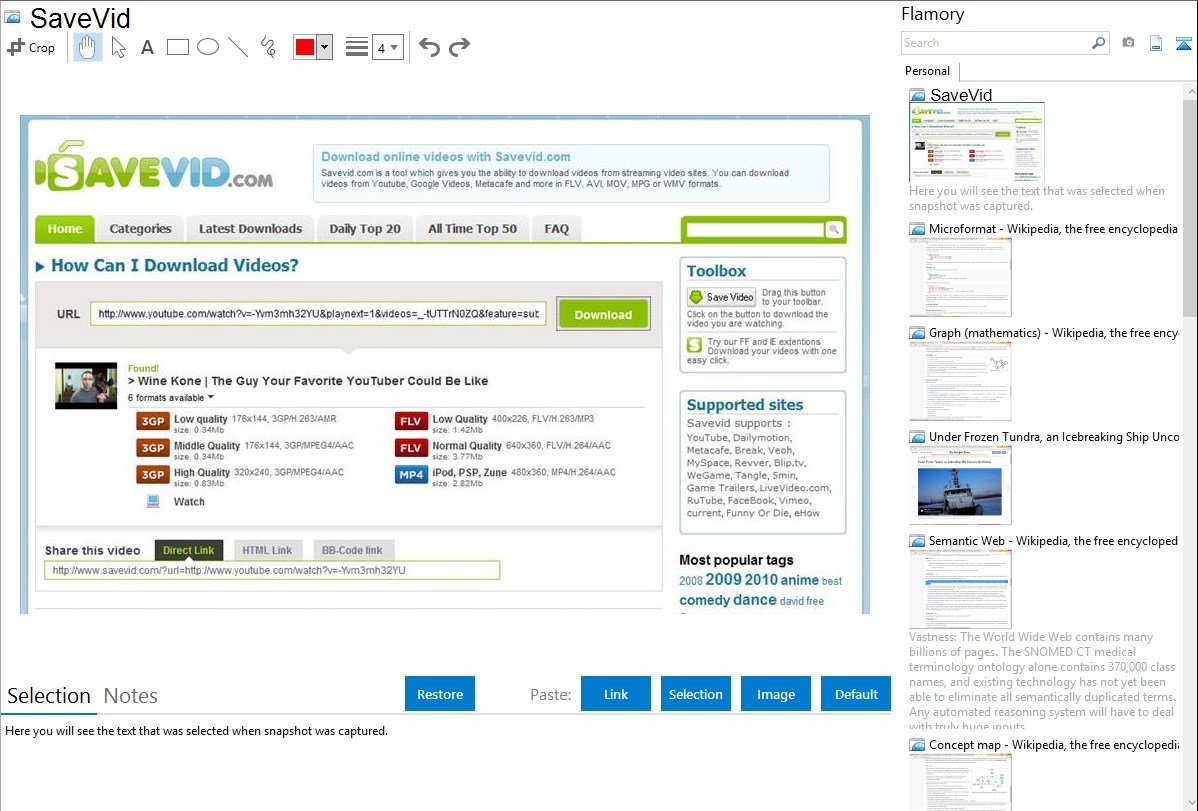Click the search magnifier icon
The height and width of the screenshot is (811, 1198).
point(1098,43)
